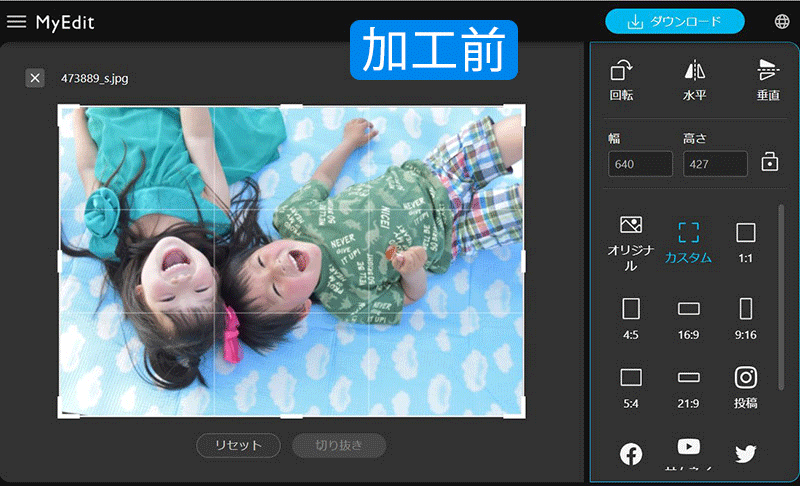This screenshot has width=800, height=486.
Task: Close the 473889_s.jpg image file
Action: (35, 78)
